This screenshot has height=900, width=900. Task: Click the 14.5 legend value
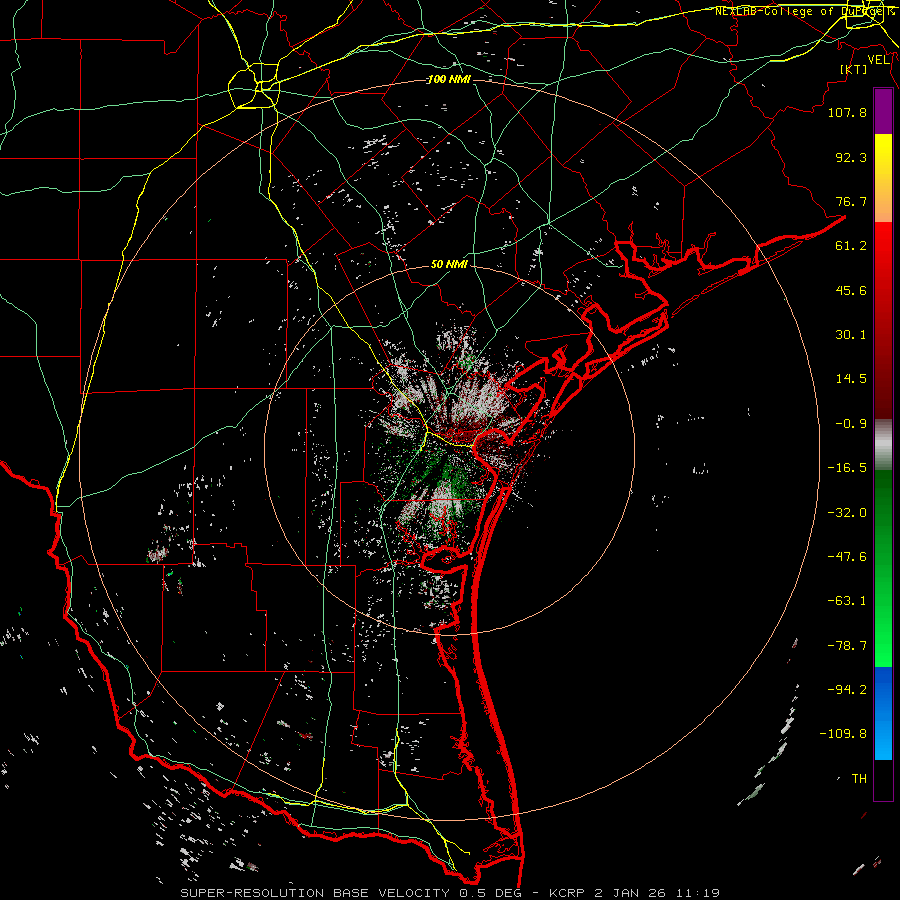point(851,379)
